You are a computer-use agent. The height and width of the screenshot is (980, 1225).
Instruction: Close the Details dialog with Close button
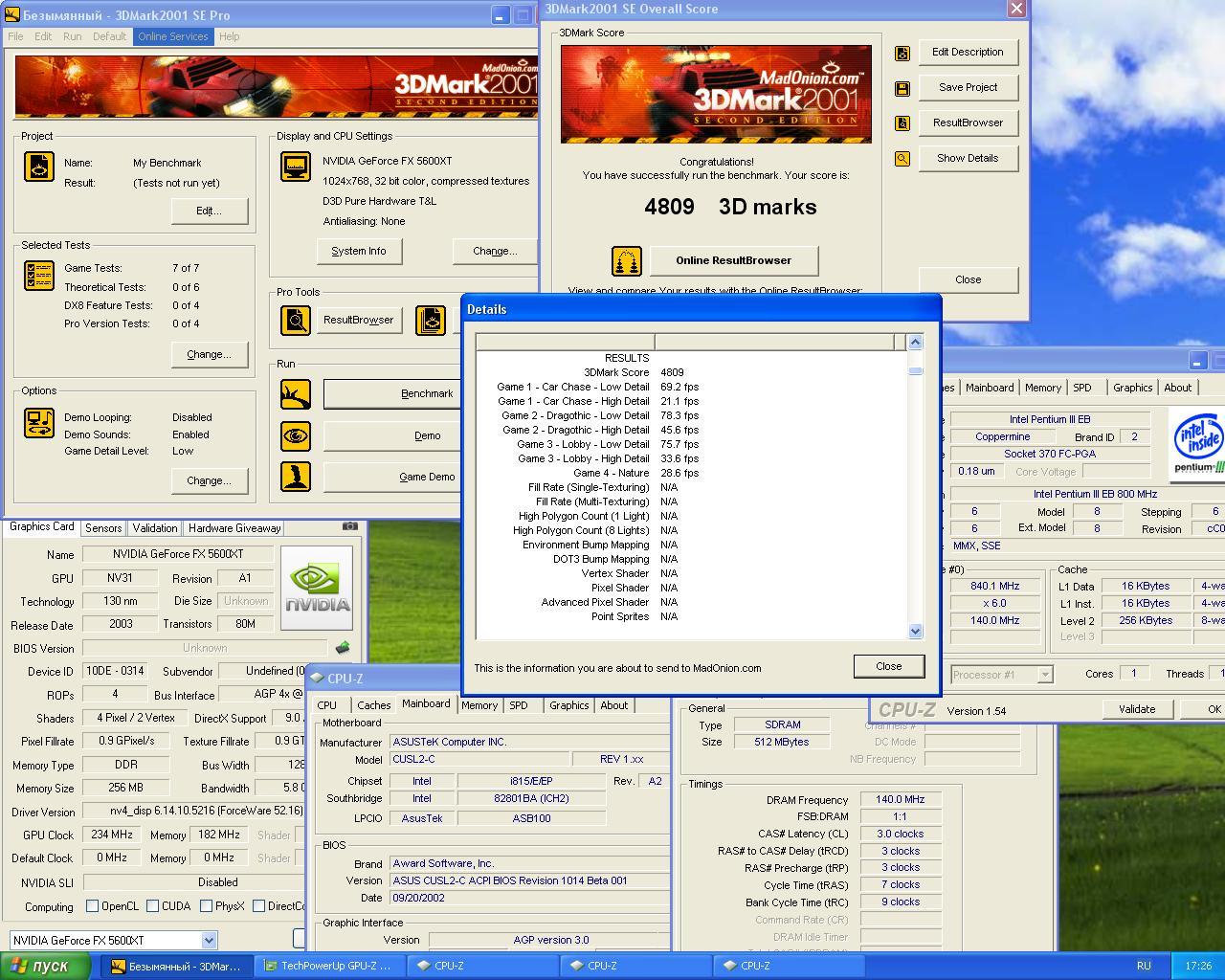pyautogui.click(x=888, y=666)
